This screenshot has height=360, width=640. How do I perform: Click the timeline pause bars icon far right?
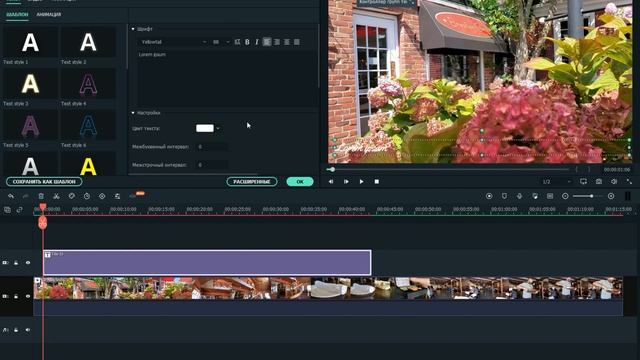tap(628, 196)
